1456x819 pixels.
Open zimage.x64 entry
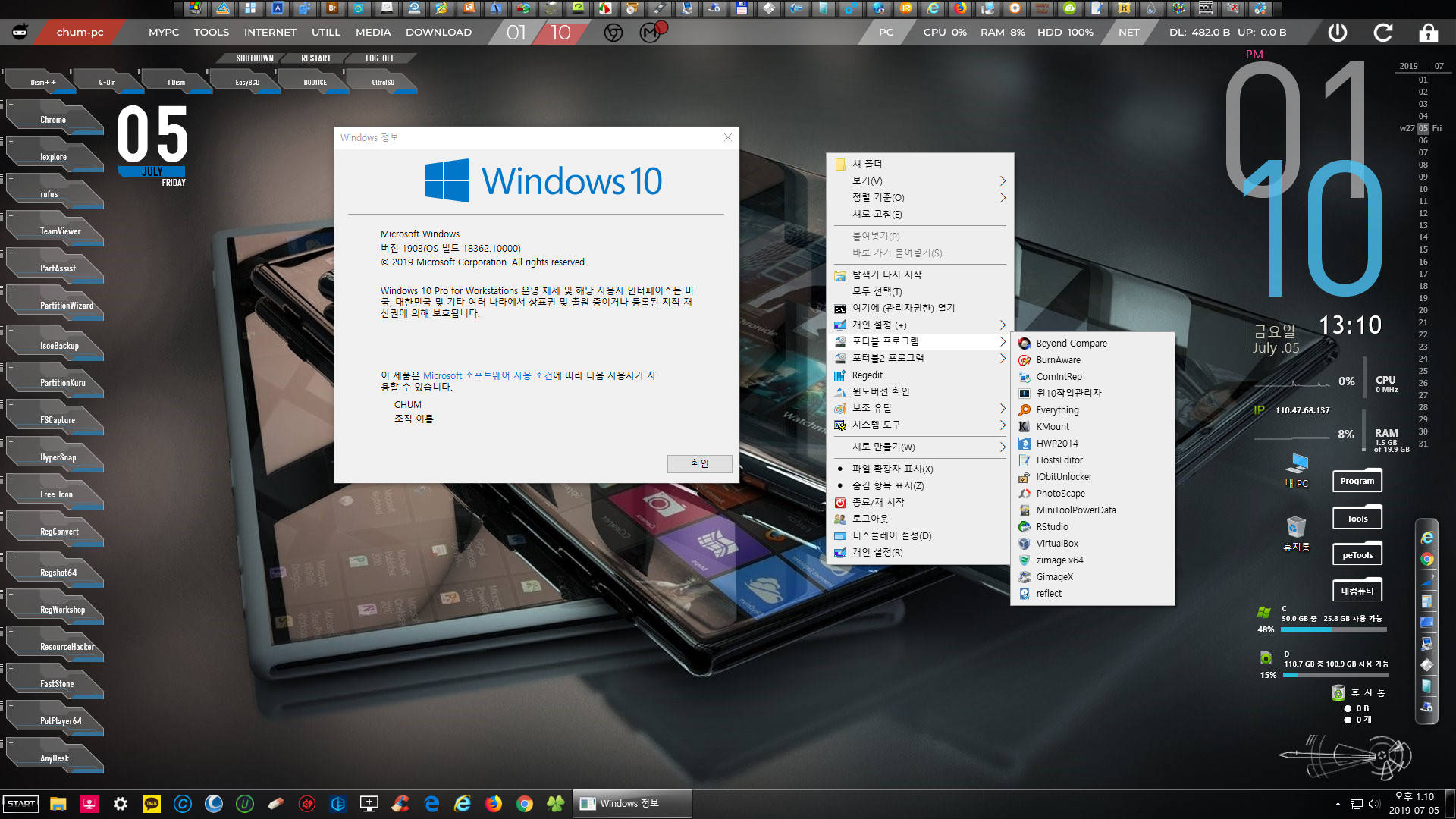point(1092,560)
